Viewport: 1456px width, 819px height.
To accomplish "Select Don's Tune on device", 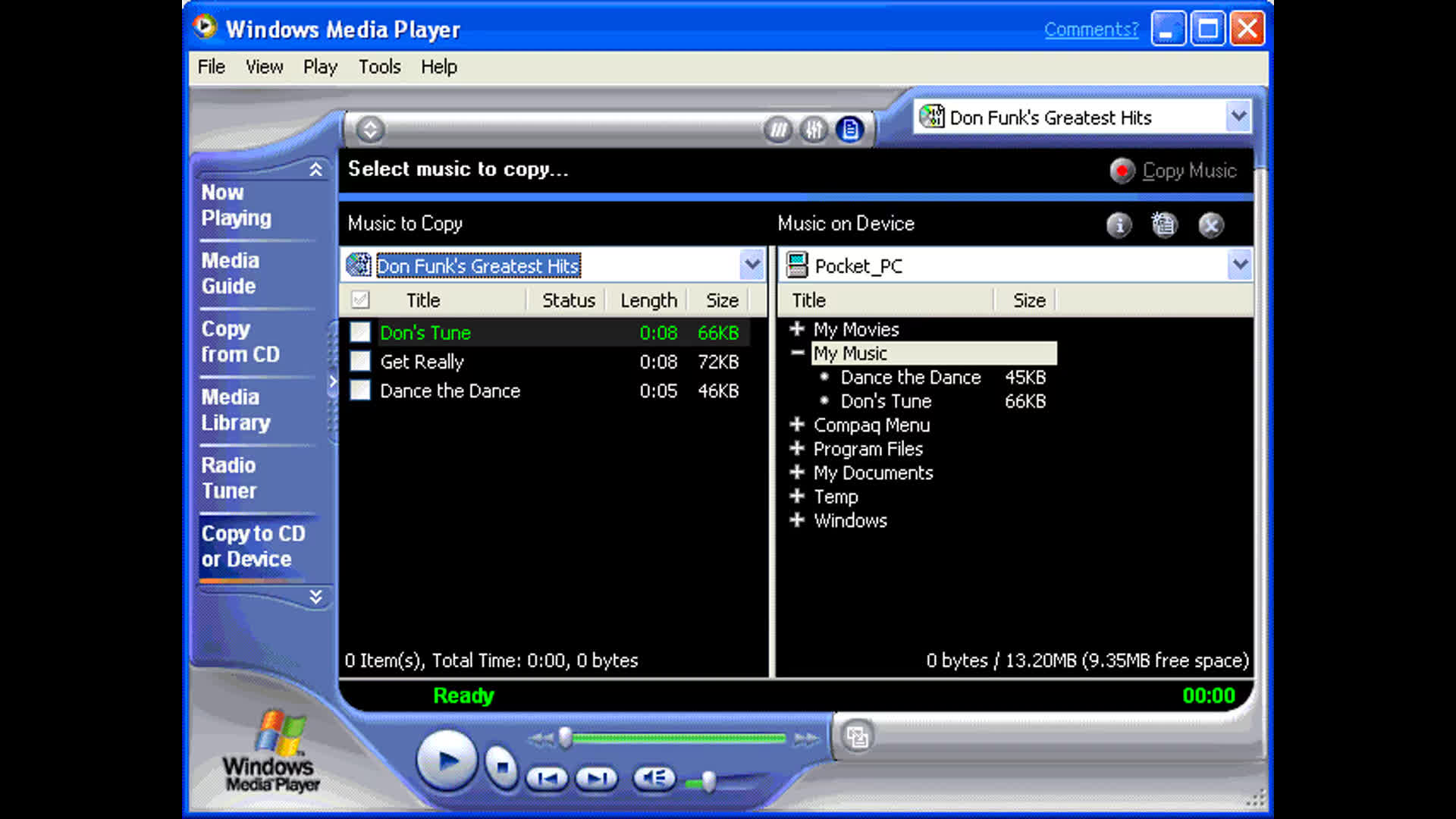I will 886,401.
